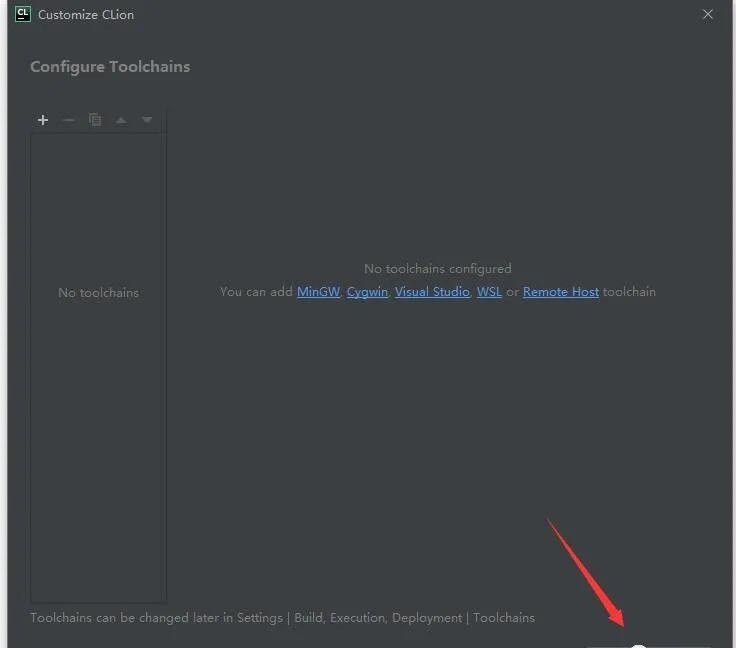Select the Visual Studio toolchain link
The width and height of the screenshot is (736, 648).
432,292
